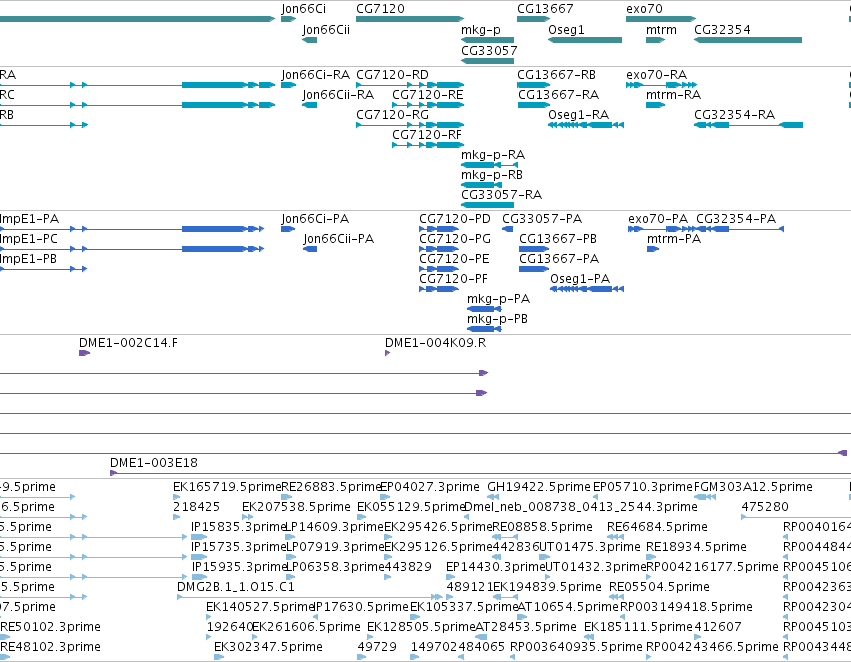Click EST EP05710.3prime
851x662 pixels.
tap(595, 497)
